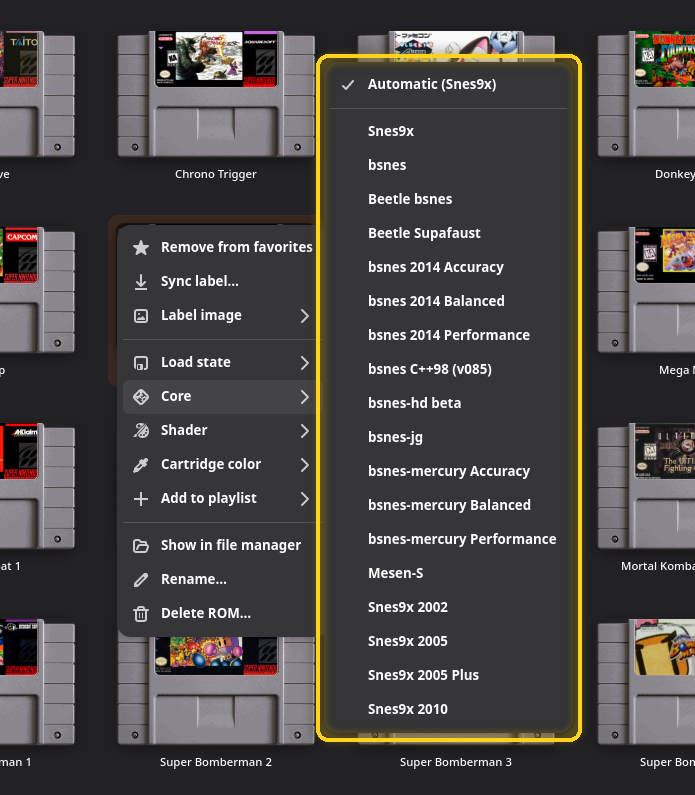
Task: Click the download icon beside Sync label
Action: pyautogui.click(x=141, y=281)
